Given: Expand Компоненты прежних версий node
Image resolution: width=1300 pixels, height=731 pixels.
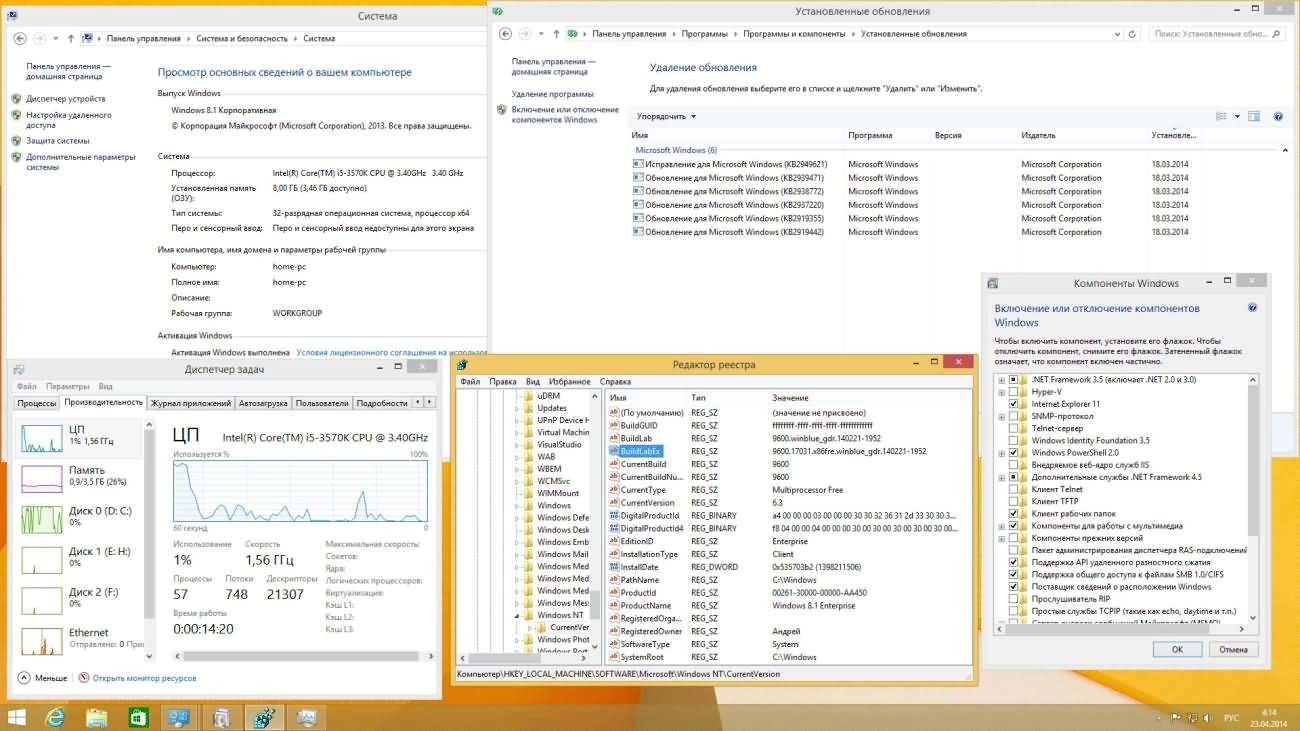Looking at the screenshot, I should [x=1001, y=538].
